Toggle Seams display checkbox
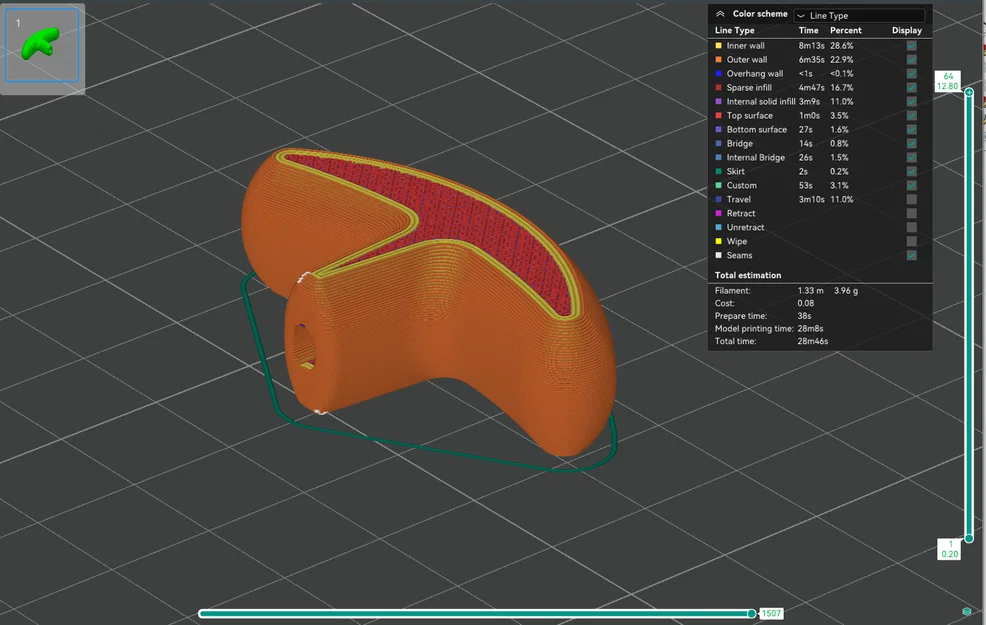Viewport: 986px width, 625px height. 911,255
